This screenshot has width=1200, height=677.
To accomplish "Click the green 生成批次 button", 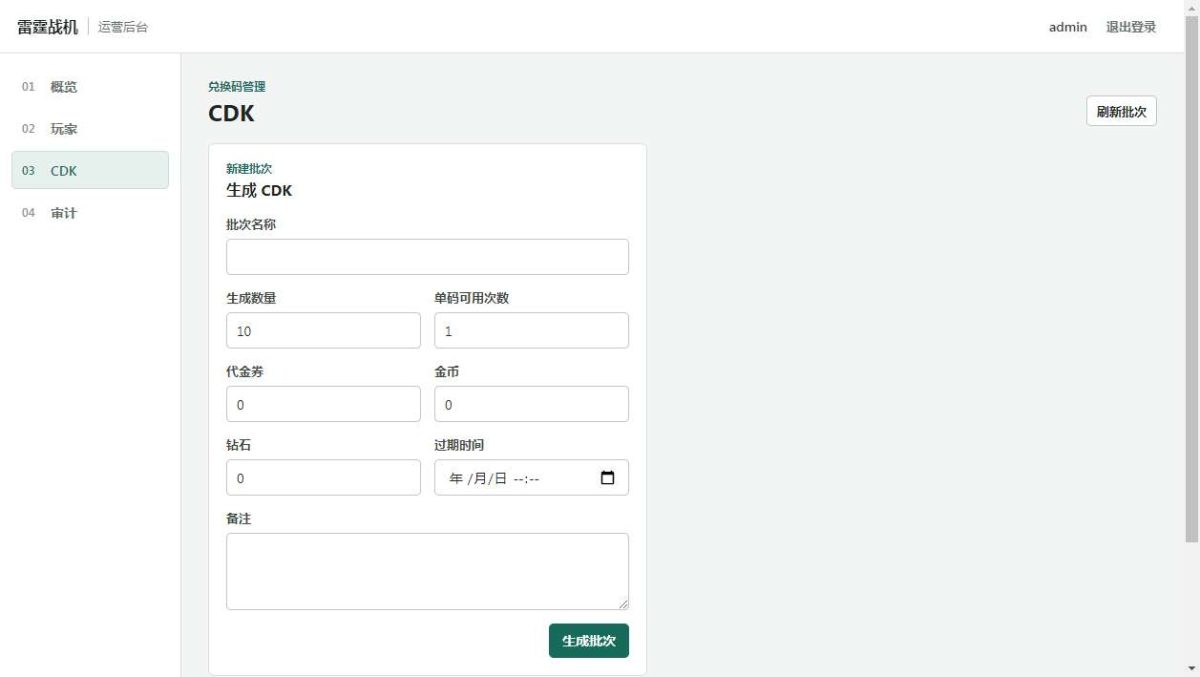I will [x=589, y=641].
